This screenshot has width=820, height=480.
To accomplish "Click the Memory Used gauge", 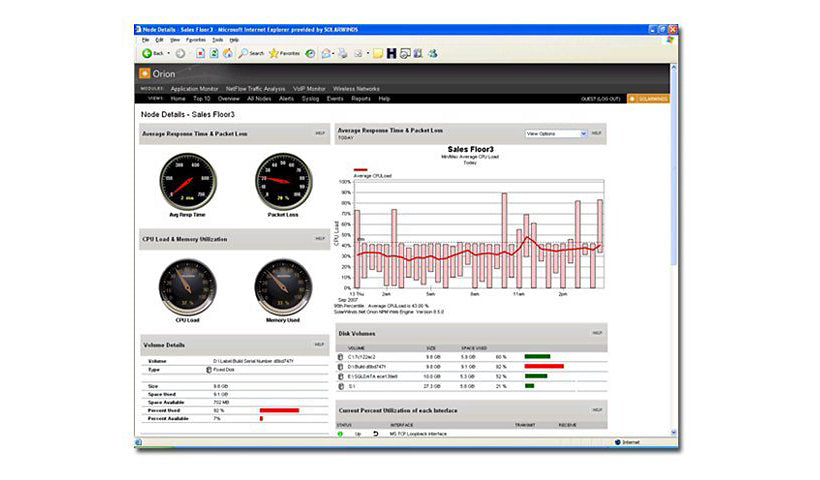I will [283, 285].
